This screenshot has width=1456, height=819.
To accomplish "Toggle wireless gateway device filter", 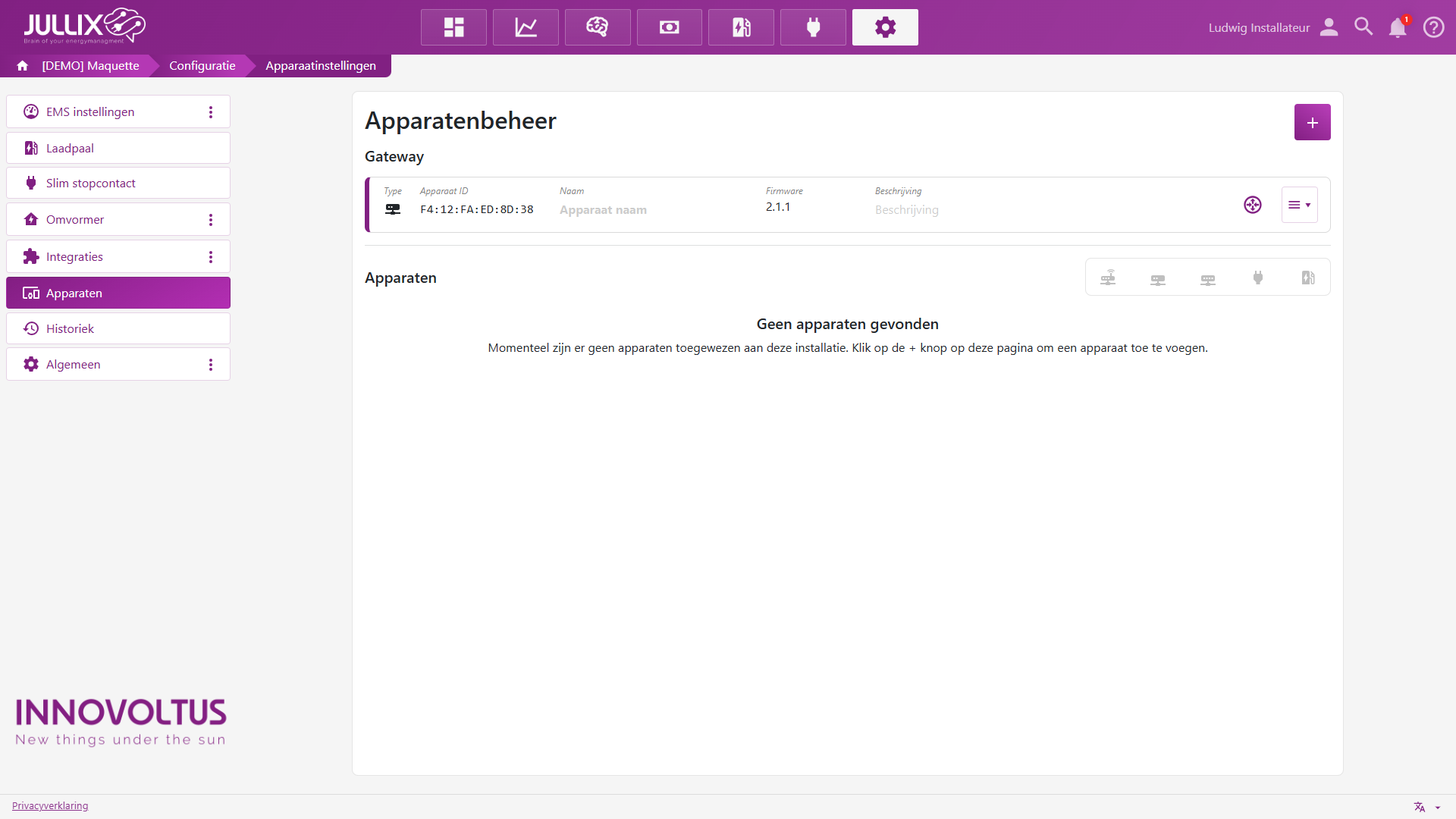I will 1108,278.
